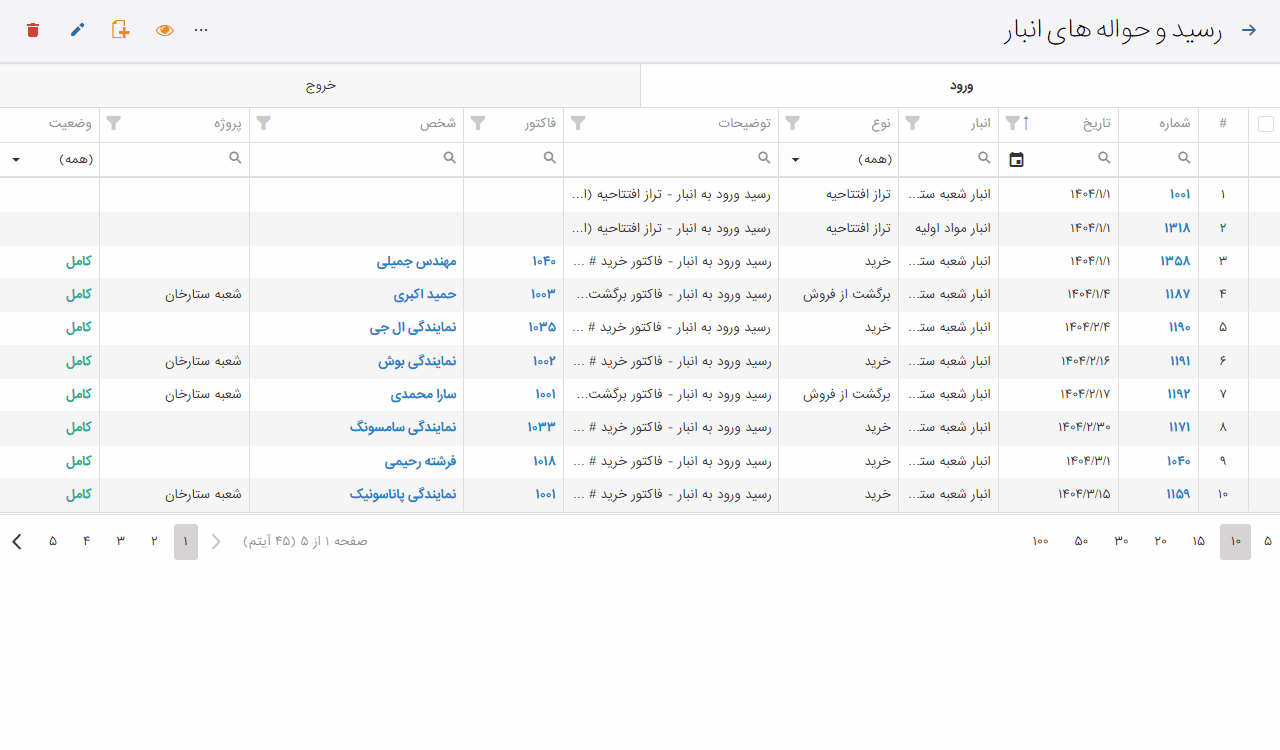Image resolution: width=1280 pixels, height=750 pixels.
Task: Open receipt number 1358 link
Action: tap(1175, 261)
